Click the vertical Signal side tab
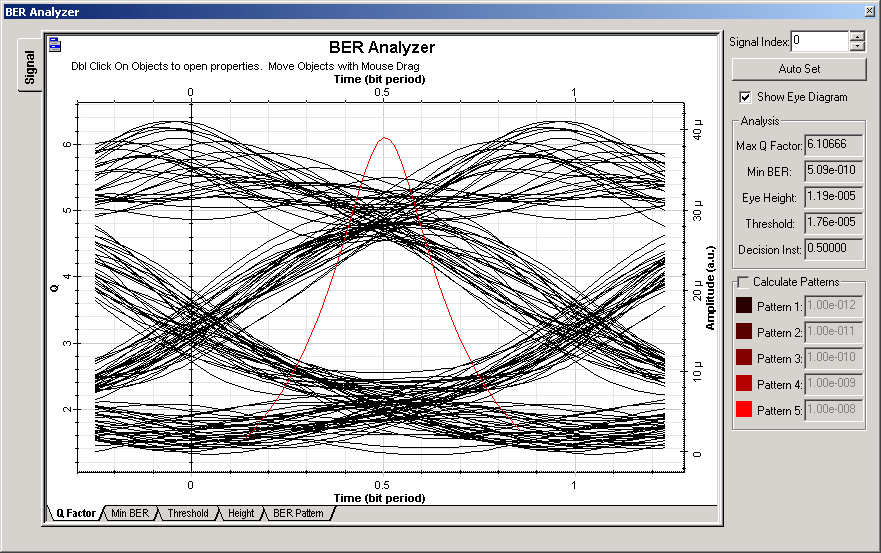This screenshot has height=553, width=881. tap(30, 67)
